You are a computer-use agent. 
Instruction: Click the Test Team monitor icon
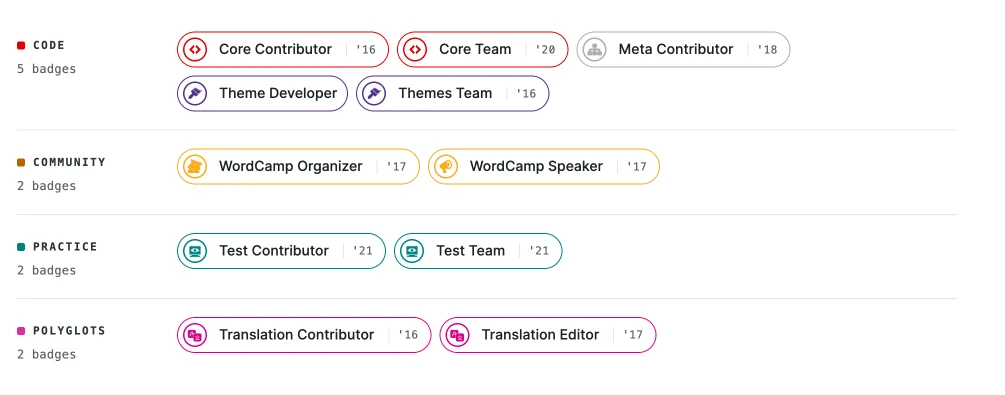pos(412,251)
